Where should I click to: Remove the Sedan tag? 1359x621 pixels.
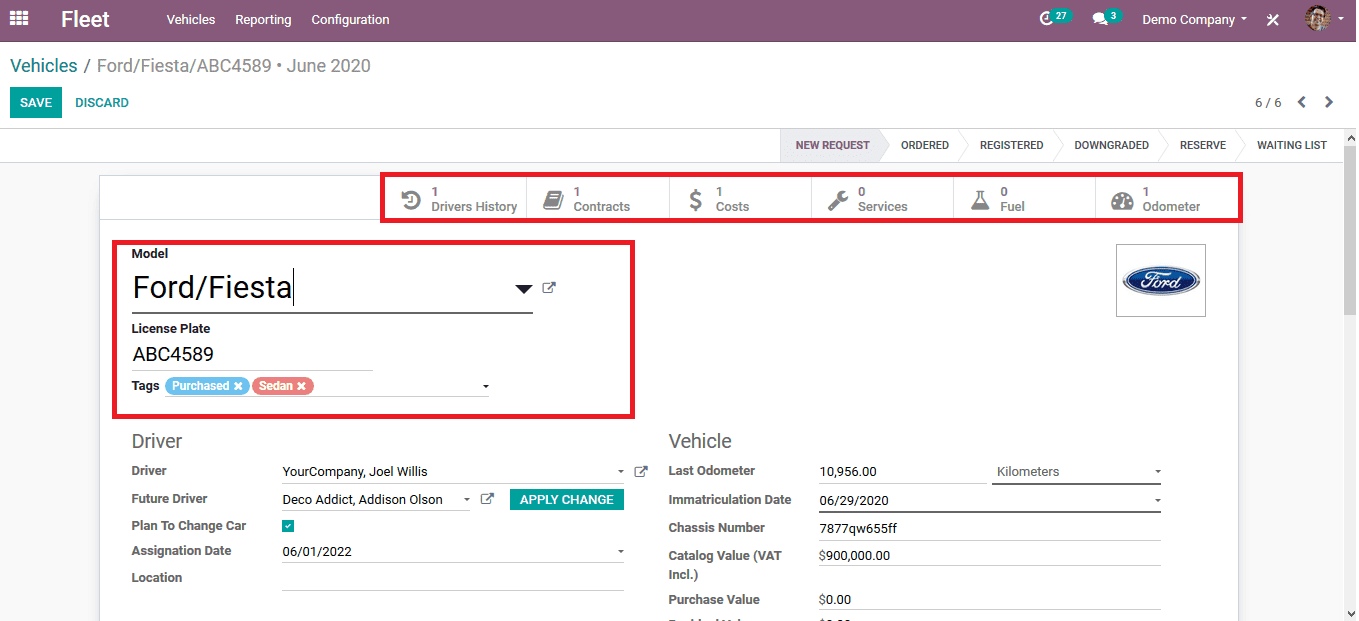coord(301,386)
